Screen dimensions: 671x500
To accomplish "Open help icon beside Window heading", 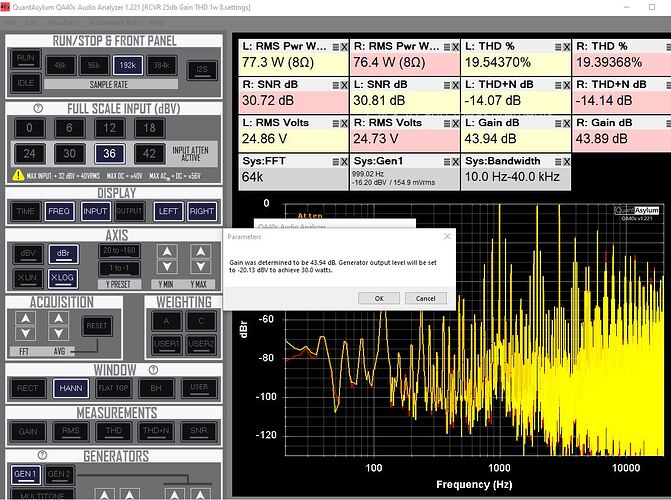I will coord(153,369).
